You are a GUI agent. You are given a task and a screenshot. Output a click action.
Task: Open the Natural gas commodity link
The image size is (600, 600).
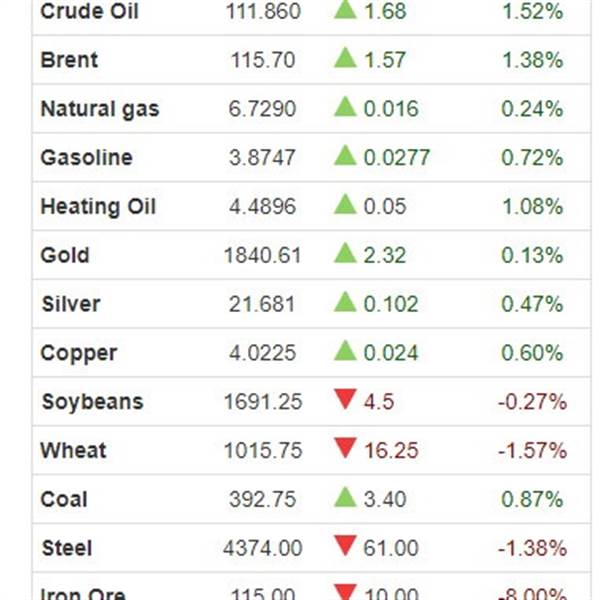click(x=100, y=109)
